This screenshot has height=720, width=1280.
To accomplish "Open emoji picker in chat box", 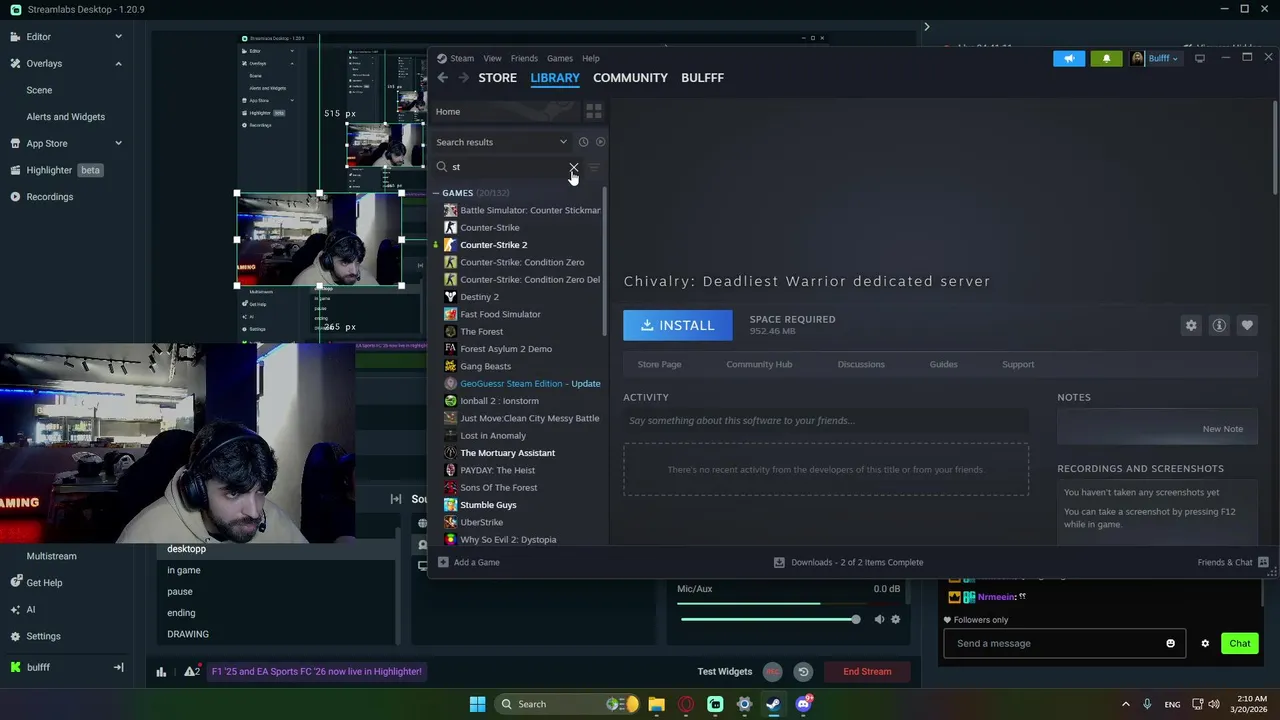I will (1171, 644).
